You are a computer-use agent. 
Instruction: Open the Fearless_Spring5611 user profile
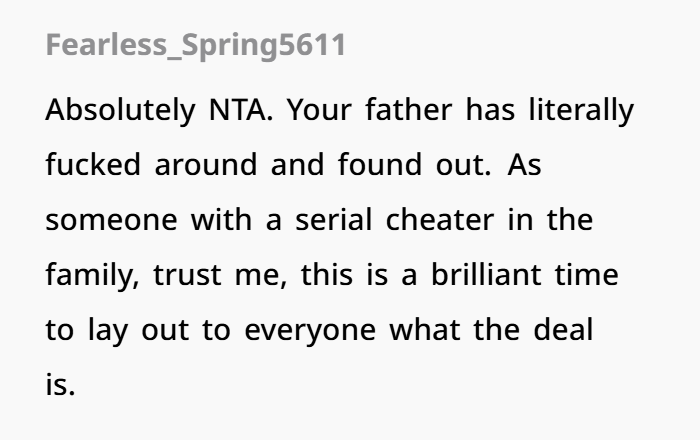click(196, 46)
